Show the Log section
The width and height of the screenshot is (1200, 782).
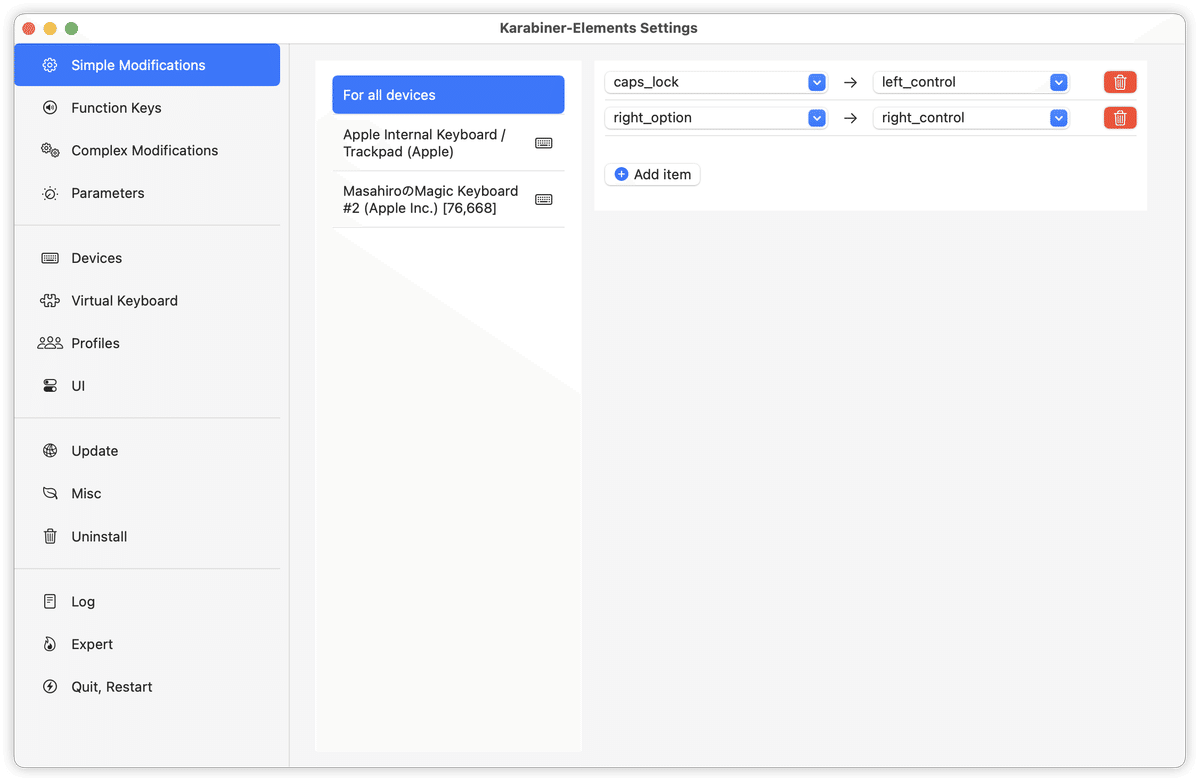pyautogui.click(x=147, y=602)
